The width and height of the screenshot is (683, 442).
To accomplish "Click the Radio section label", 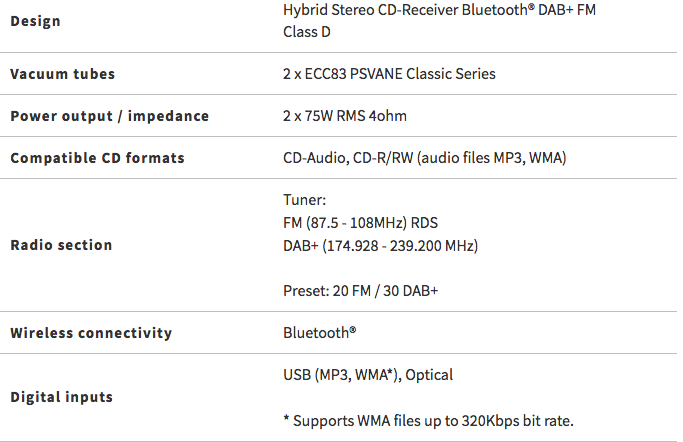I will point(61,245).
